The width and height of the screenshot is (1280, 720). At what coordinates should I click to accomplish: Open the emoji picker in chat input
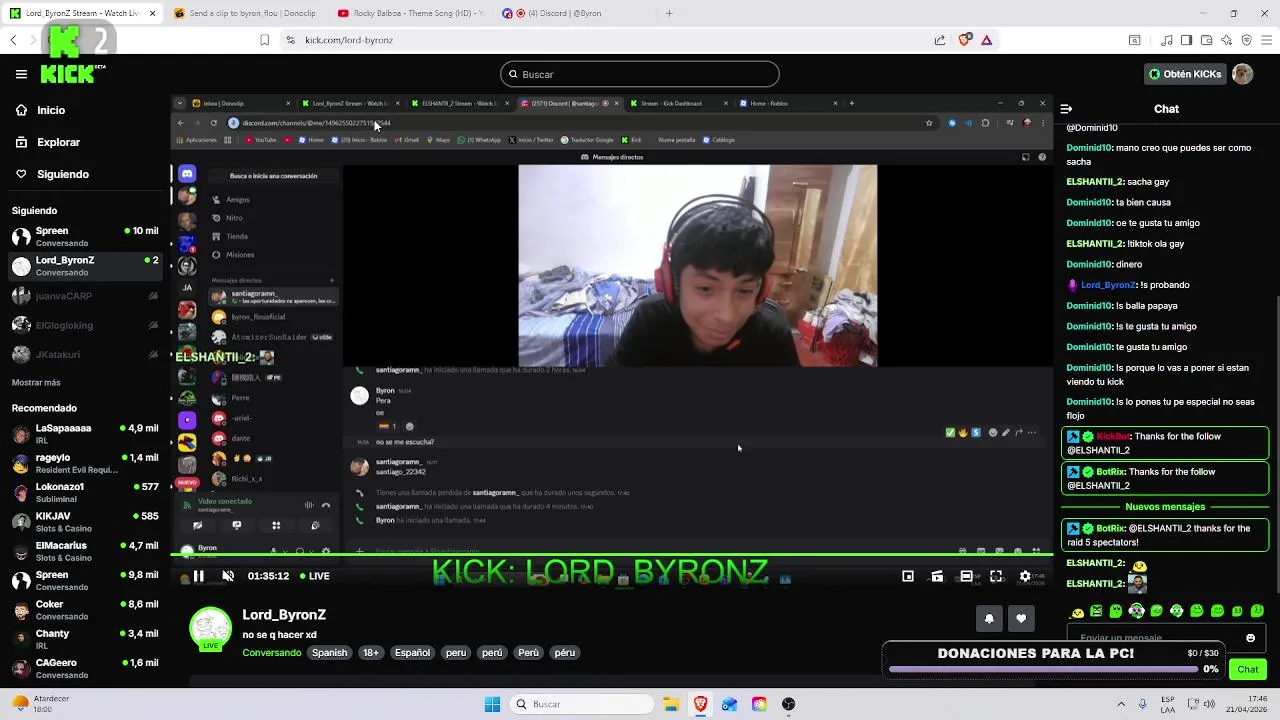tap(1250, 638)
